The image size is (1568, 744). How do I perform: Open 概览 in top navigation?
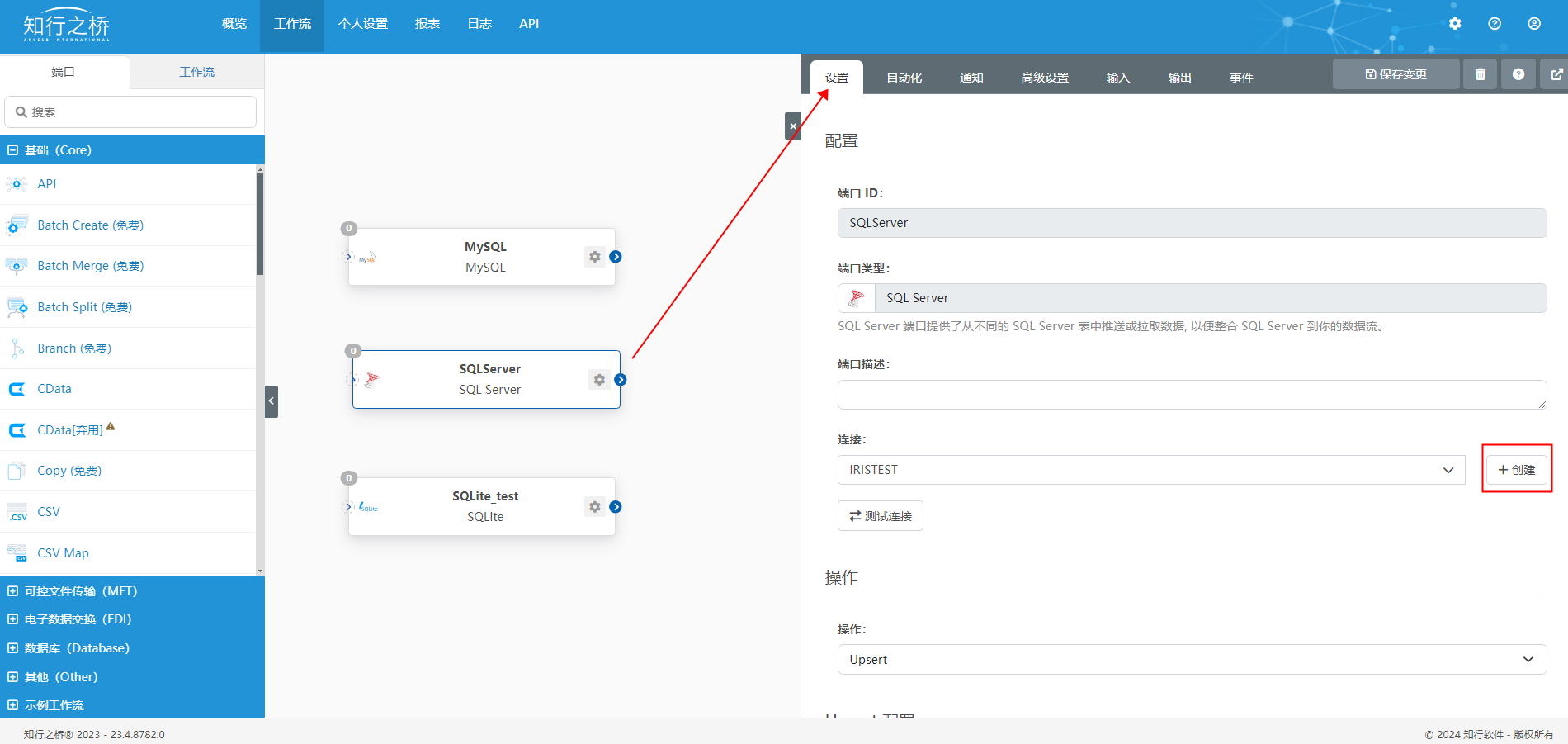[234, 24]
